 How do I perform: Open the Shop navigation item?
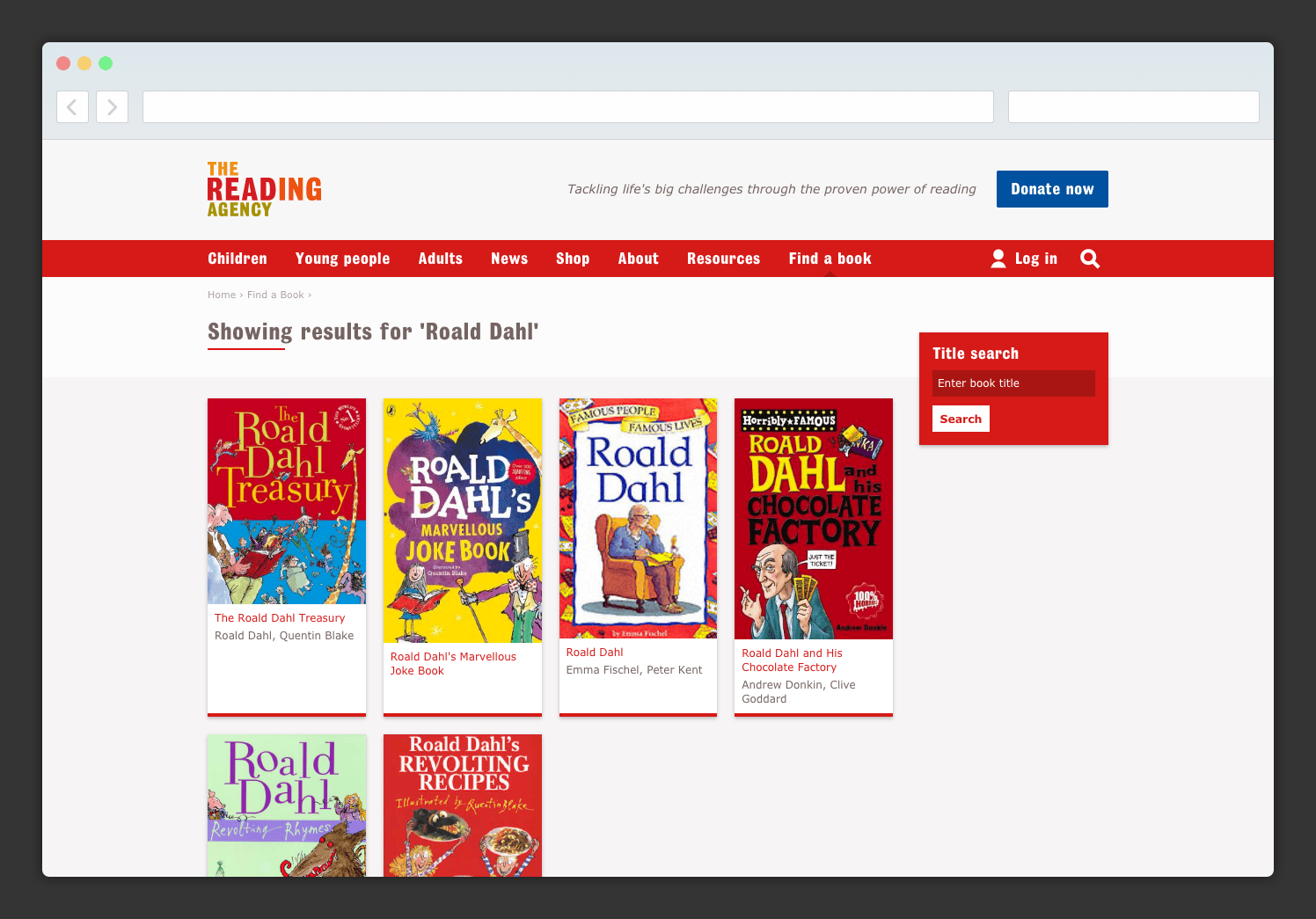(x=573, y=259)
